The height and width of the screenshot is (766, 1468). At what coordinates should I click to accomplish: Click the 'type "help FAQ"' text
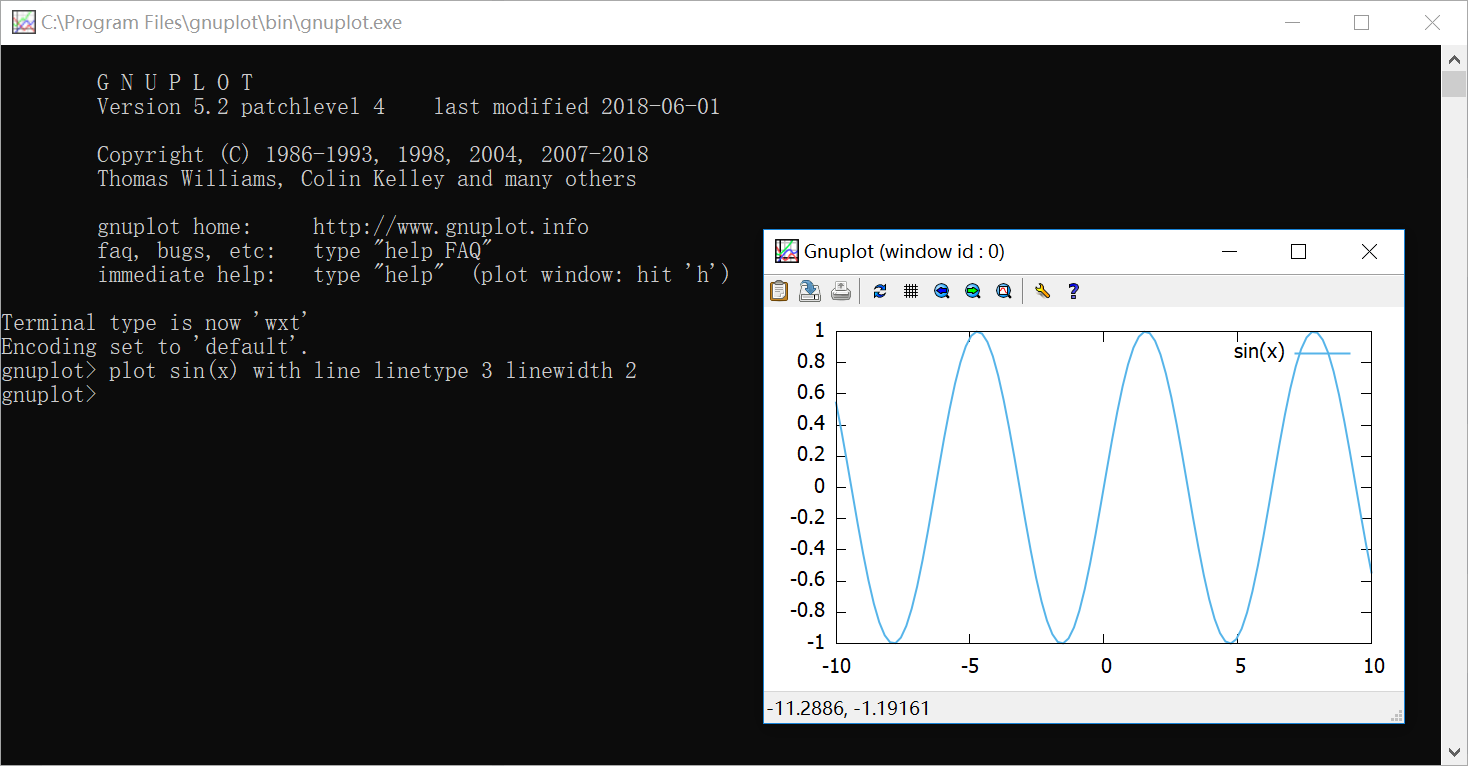click(404, 251)
